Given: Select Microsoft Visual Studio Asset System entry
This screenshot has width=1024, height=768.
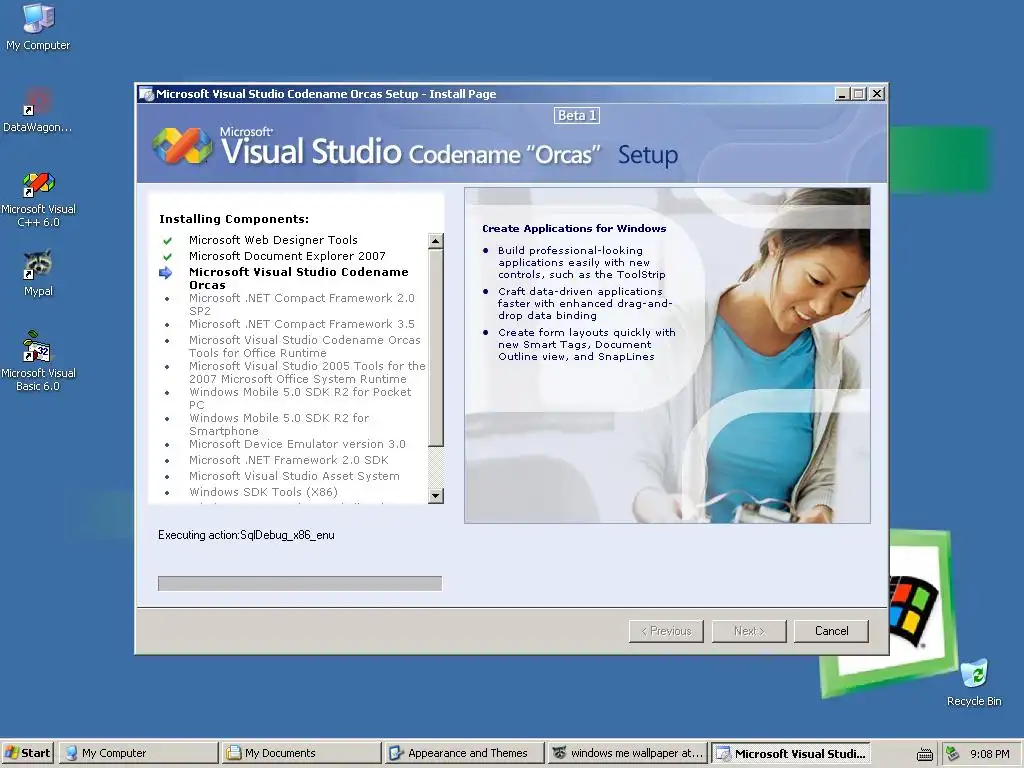Looking at the screenshot, I should tap(294, 476).
